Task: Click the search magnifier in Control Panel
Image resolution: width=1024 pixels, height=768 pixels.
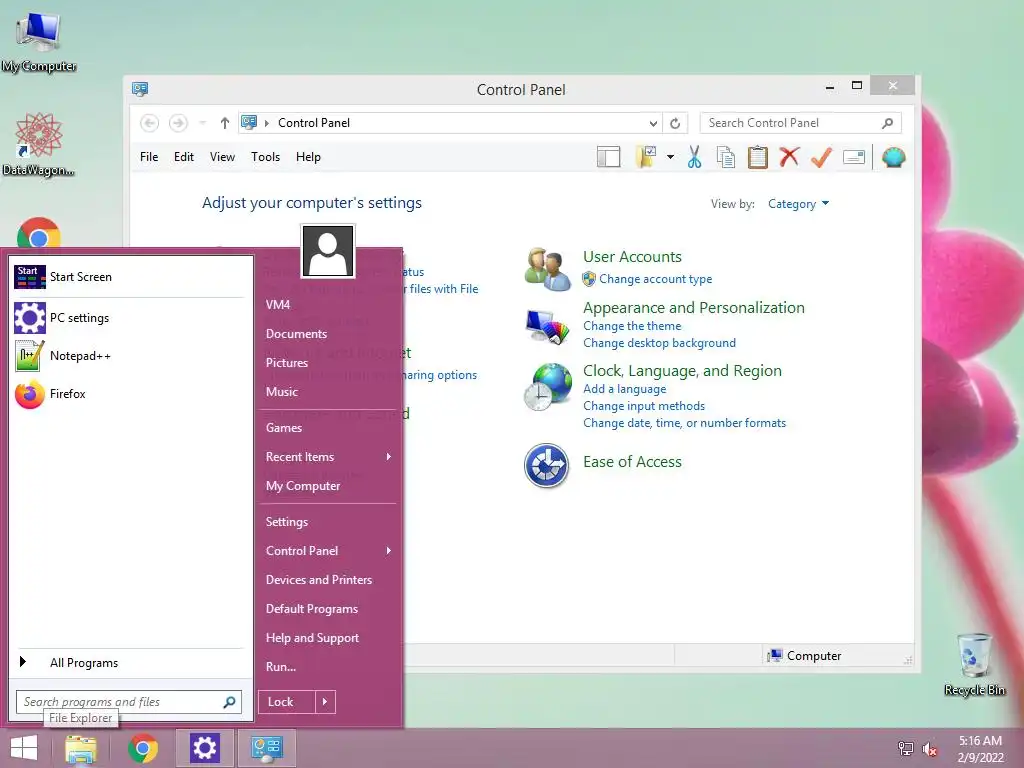Action: click(x=888, y=123)
